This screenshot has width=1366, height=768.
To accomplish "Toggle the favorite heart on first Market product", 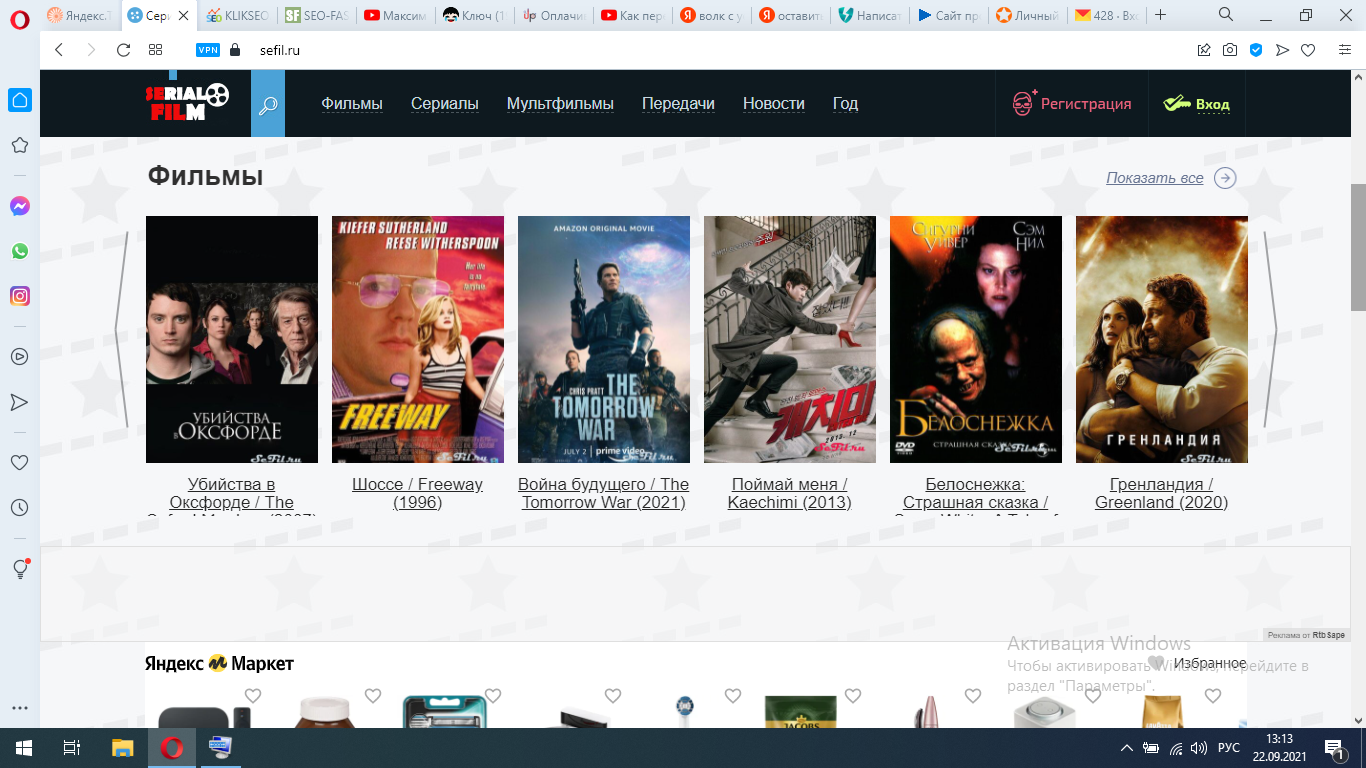I will (253, 696).
